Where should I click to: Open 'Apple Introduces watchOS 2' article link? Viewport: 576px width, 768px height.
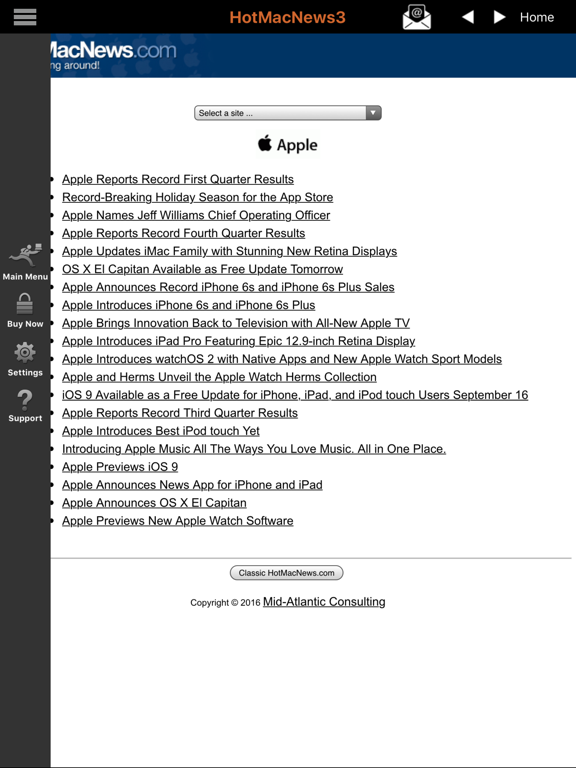point(282,359)
